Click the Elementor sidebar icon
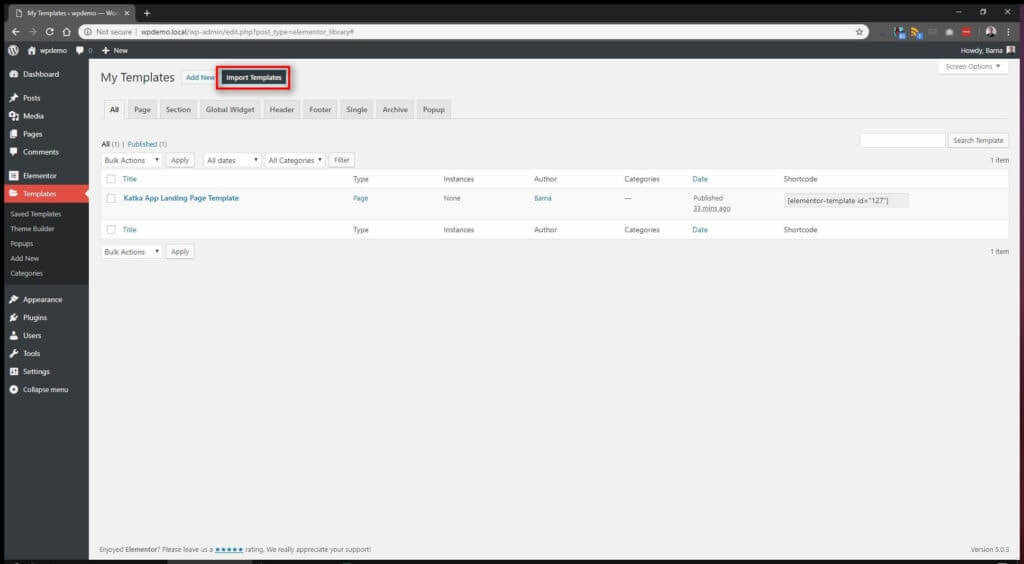Viewport: 1024px width, 564px height. 13,176
